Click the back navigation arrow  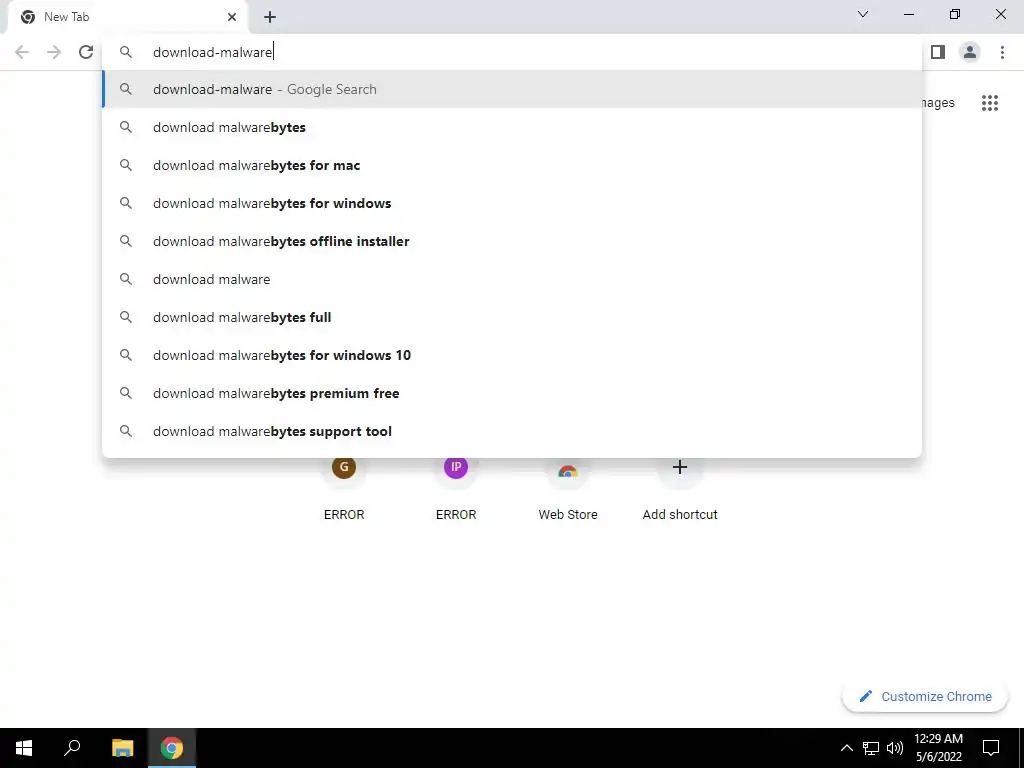pos(22,52)
